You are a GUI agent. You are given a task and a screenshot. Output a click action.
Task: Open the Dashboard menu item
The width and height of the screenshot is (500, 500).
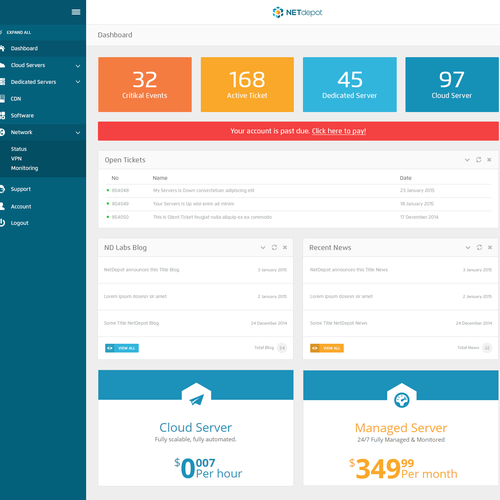pyautogui.click(x=43, y=48)
